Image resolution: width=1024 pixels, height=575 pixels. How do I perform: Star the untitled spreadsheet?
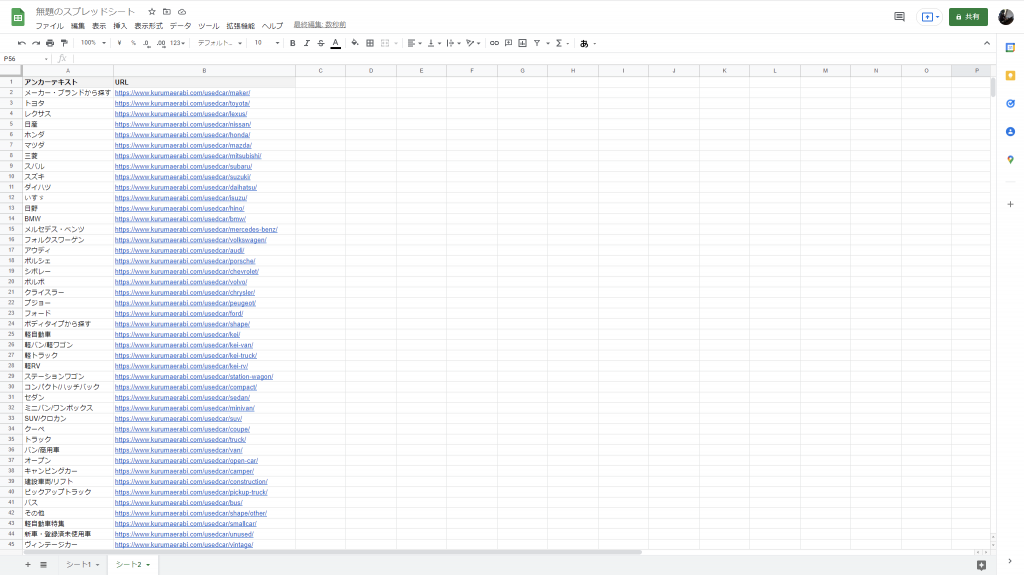point(152,12)
